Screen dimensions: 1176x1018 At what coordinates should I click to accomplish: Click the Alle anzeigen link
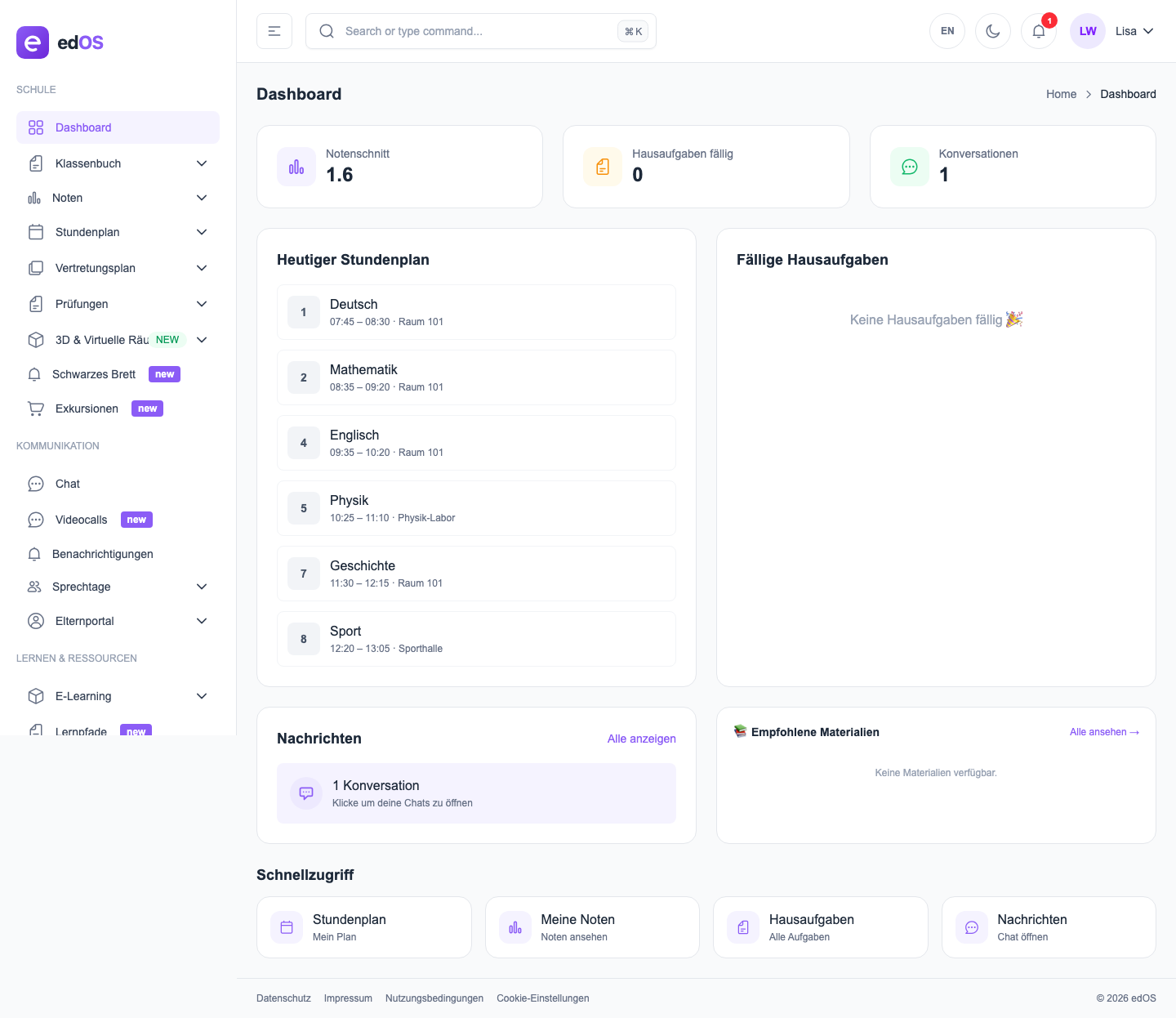coord(641,739)
